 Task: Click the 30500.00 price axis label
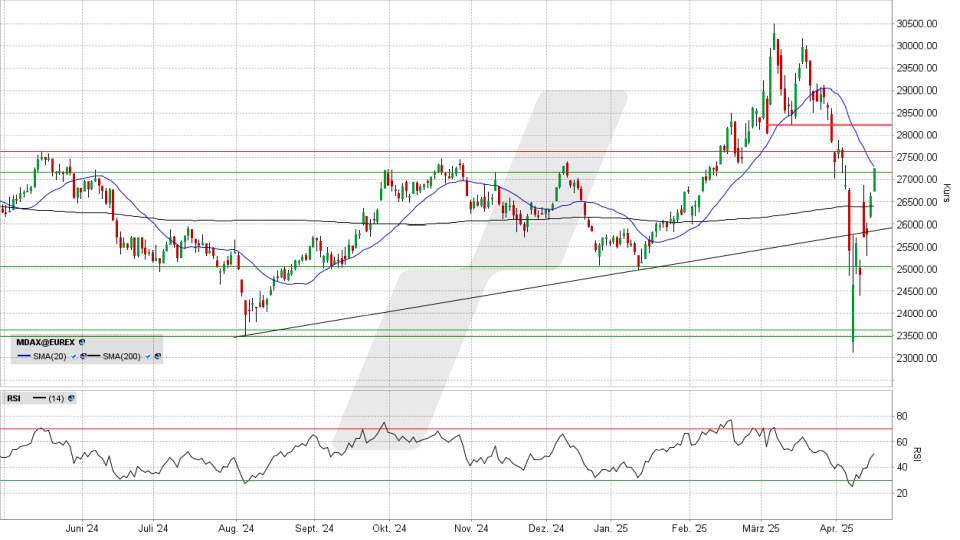coord(916,23)
